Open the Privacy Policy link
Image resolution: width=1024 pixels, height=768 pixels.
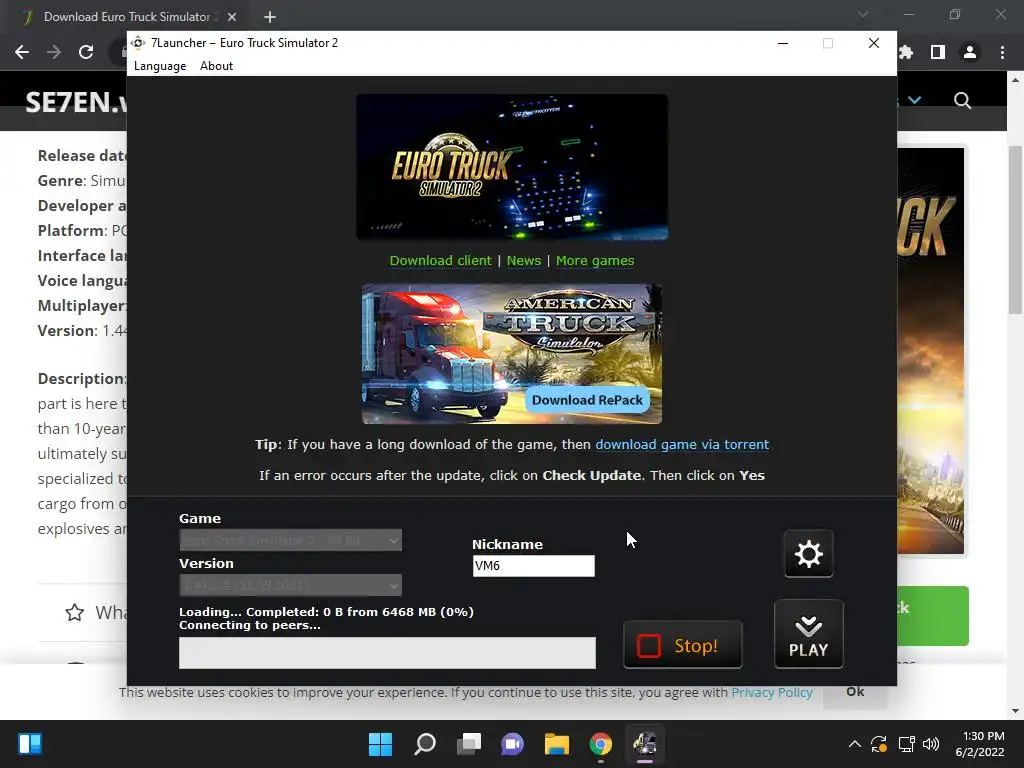click(x=772, y=692)
